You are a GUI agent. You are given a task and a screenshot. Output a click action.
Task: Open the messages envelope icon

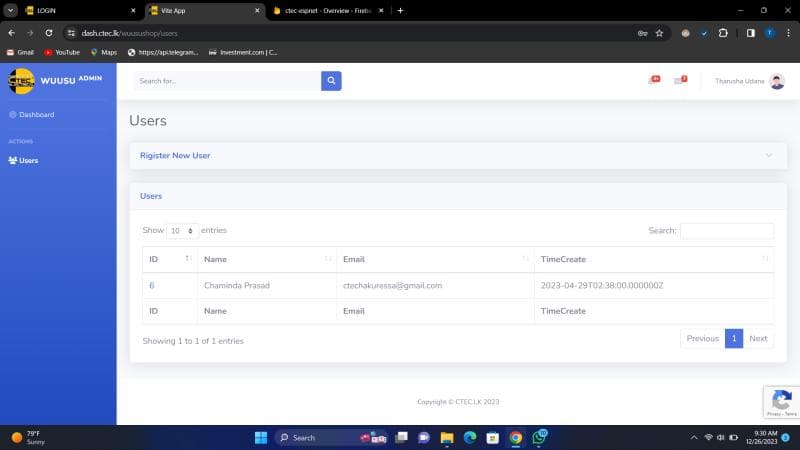tap(680, 81)
